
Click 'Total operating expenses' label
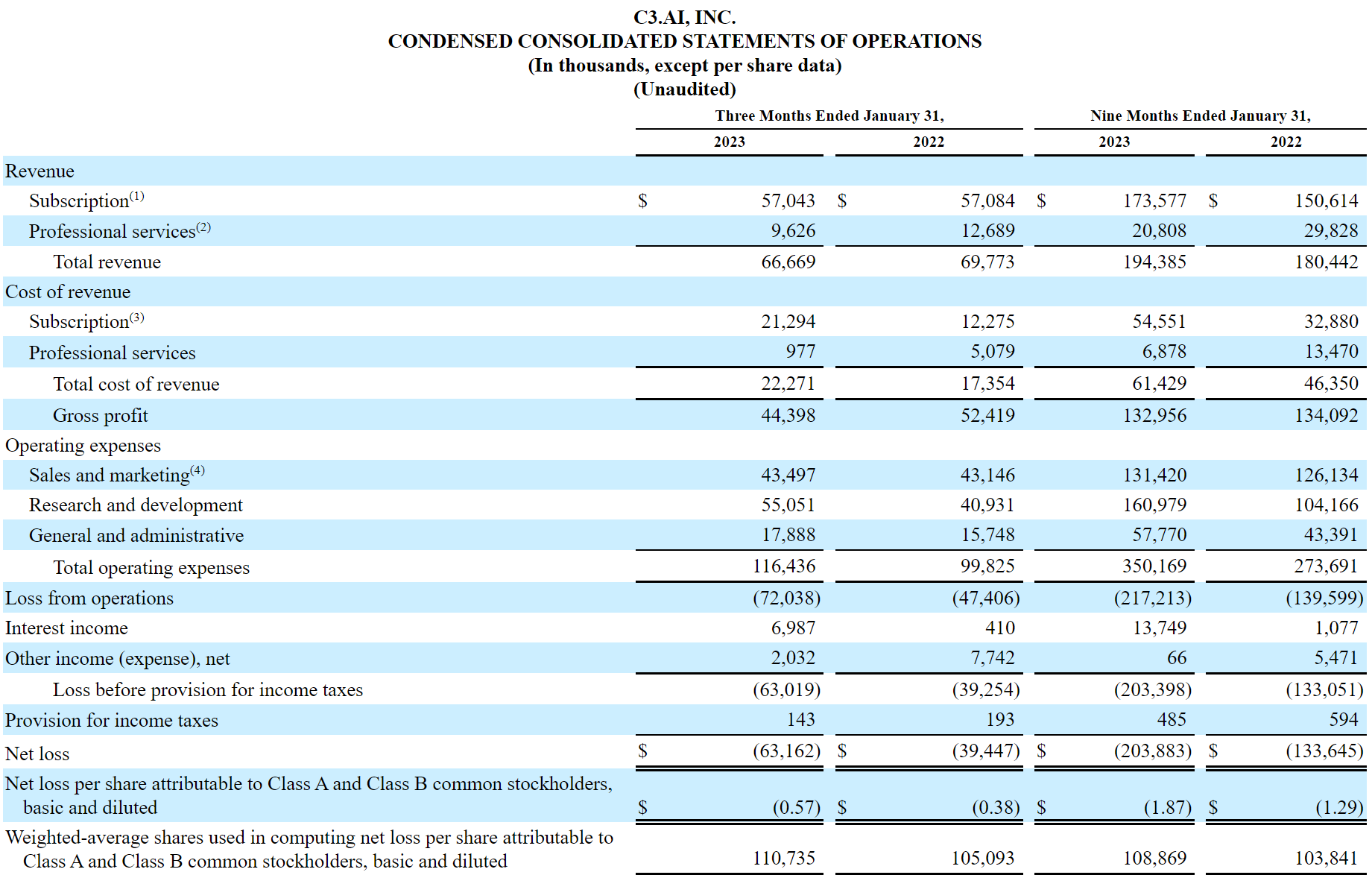coord(151,568)
